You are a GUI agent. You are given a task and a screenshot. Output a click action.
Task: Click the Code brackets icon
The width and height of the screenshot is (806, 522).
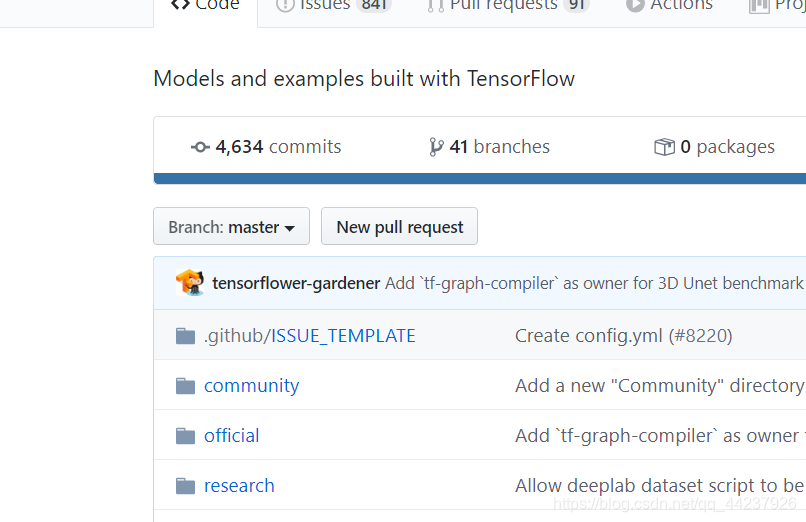[x=180, y=5]
